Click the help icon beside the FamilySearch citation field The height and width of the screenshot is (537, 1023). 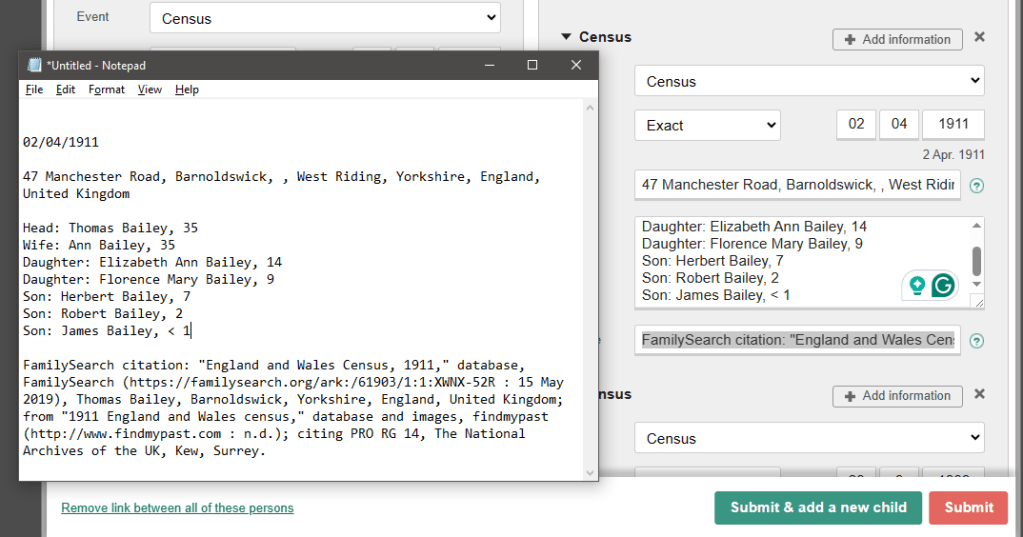(976, 341)
